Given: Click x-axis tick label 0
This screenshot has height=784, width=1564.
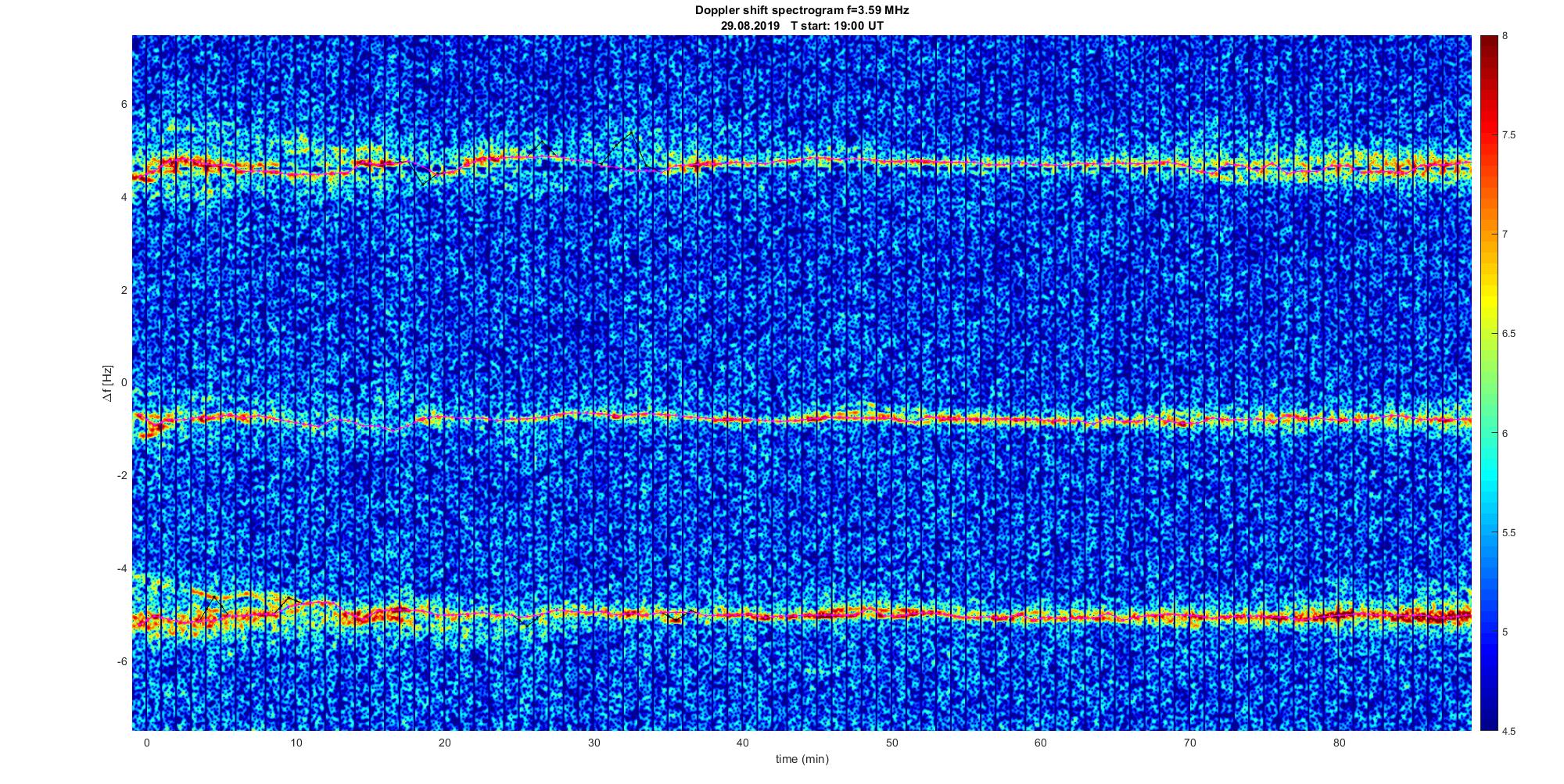Looking at the screenshot, I should pos(146,743).
